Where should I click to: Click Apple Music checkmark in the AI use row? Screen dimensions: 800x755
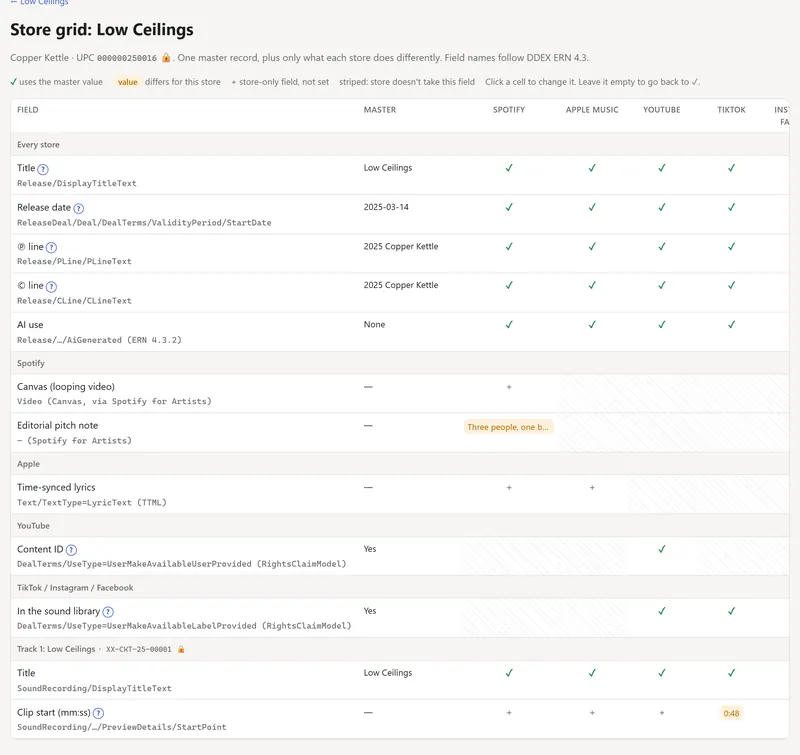coord(592,324)
